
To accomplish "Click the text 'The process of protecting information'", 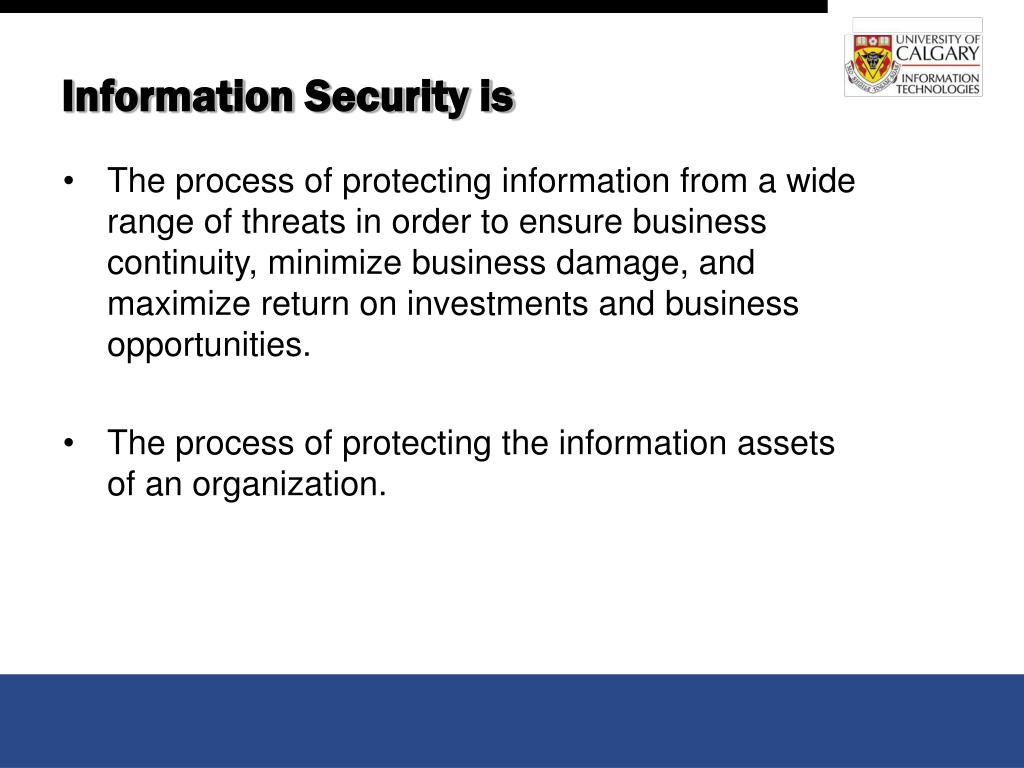I will coord(389,182).
